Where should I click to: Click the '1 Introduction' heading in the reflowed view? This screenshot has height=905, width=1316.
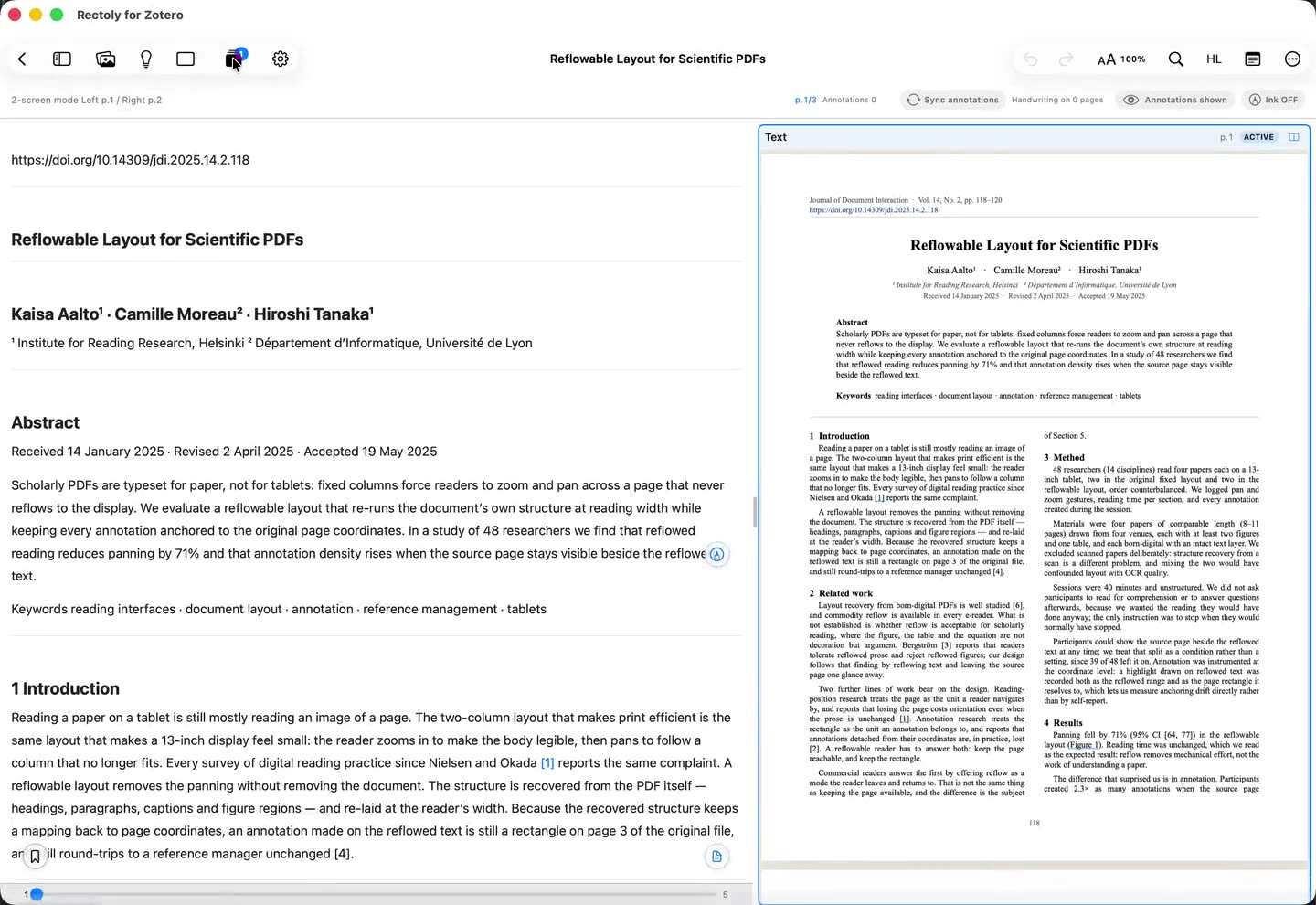(x=65, y=688)
